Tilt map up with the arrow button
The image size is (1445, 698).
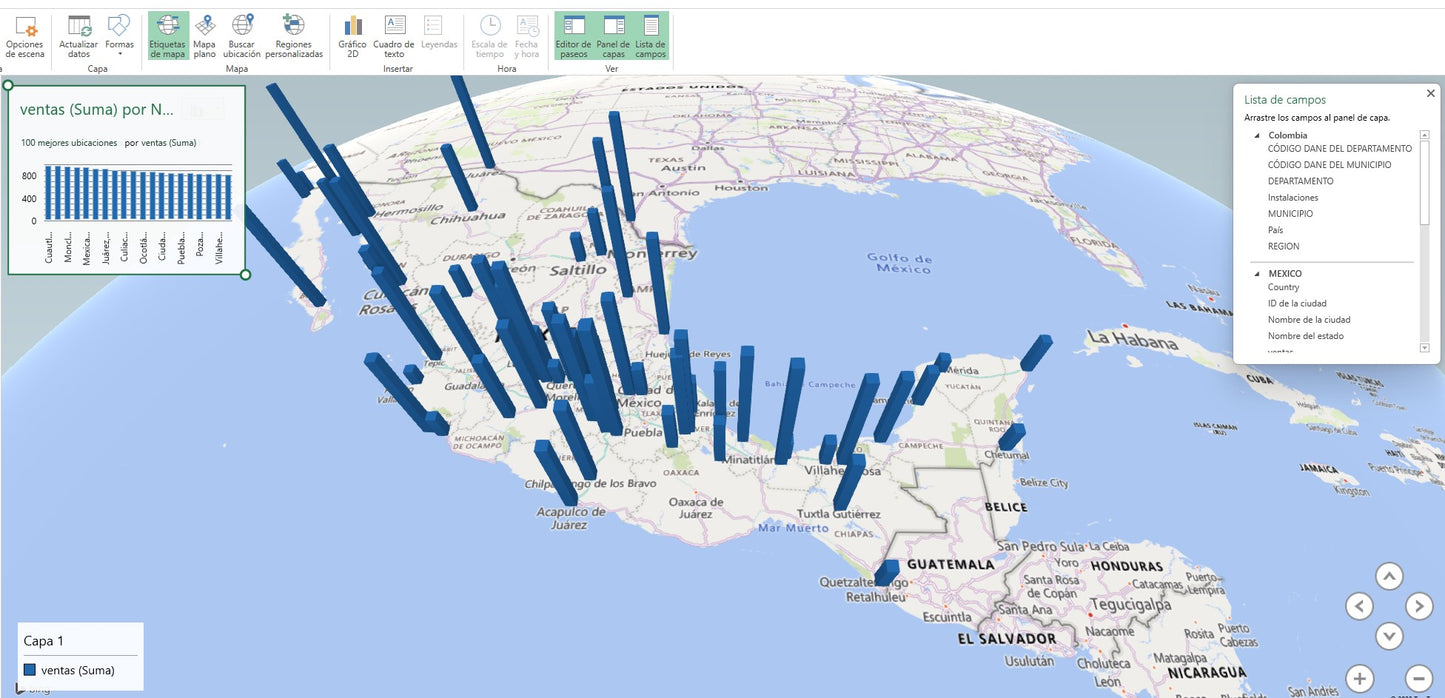click(x=1389, y=576)
